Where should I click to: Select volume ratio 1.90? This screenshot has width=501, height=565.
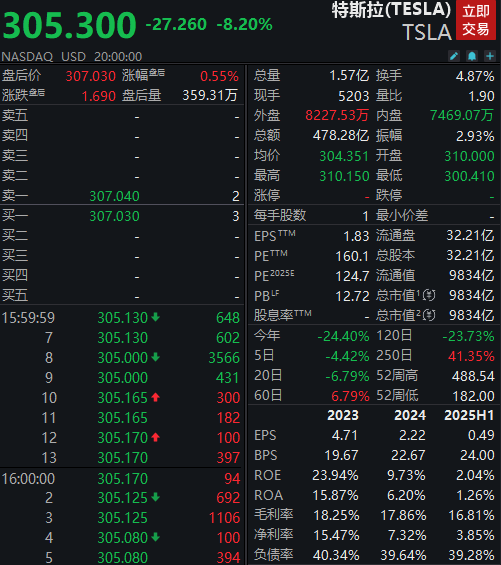[481, 96]
